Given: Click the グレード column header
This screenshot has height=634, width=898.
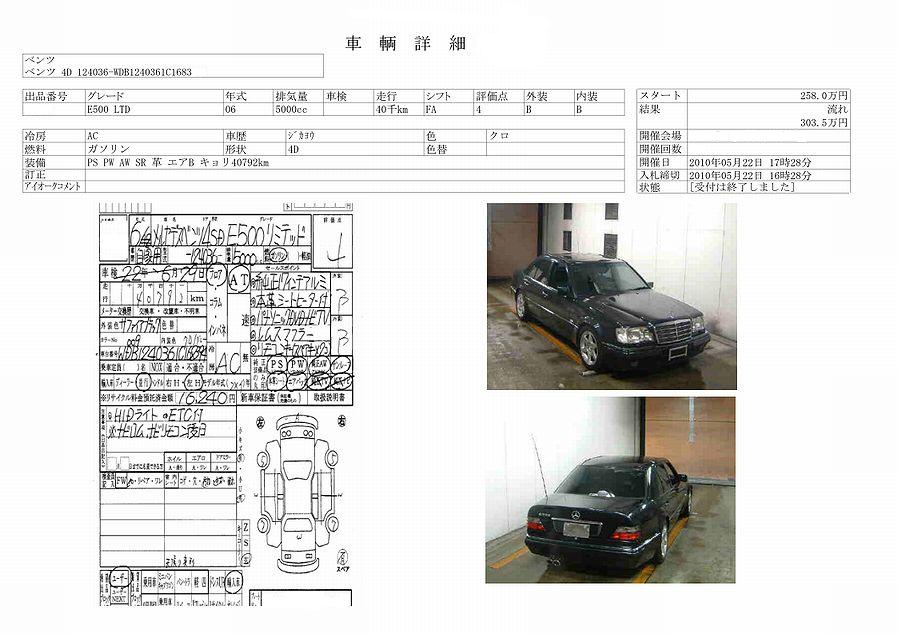Looking at the screenshot, I should click(105, 96).
